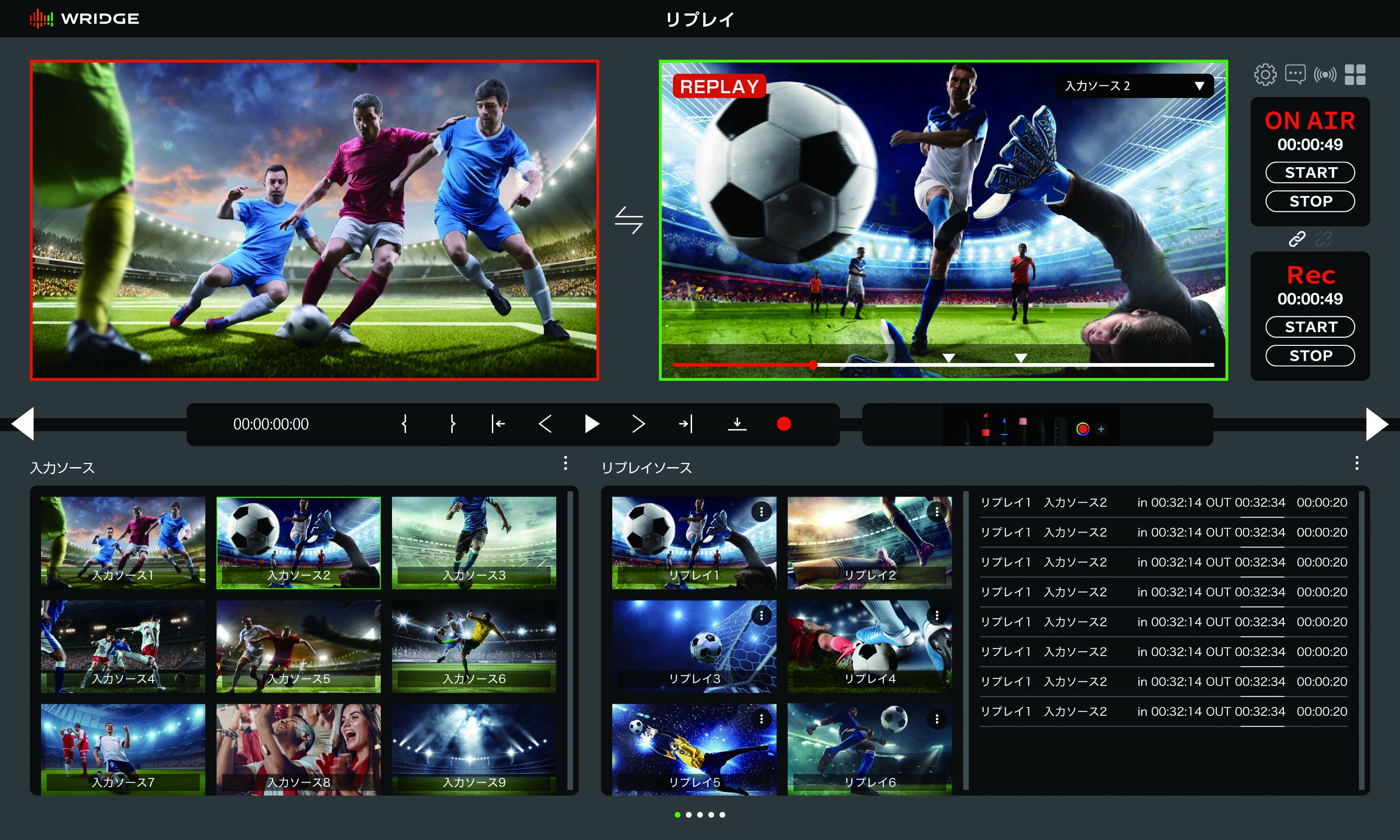Switch to the grid layout view
1400x840 pixels.
click(x=1355, y=75)
